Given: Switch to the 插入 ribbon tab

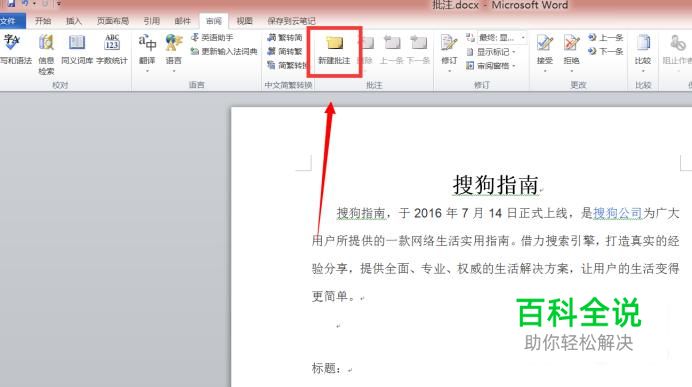Looking at the screenshot, I should tap(74, 21).
